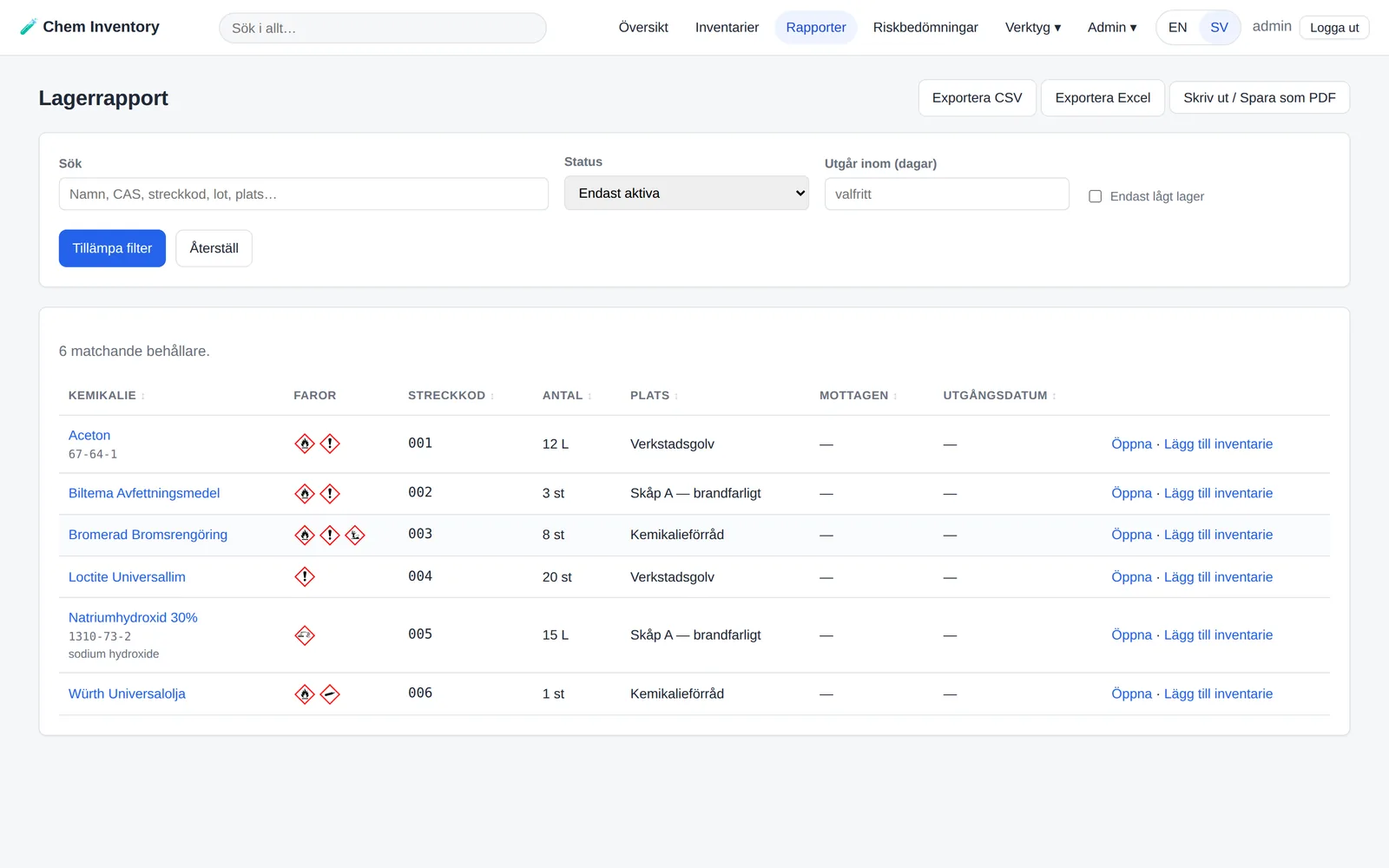The height and width of the screenshot is (868, 1389).
Task: Click Lägg till inventarie for Würth Universalolja
Action: point(1218,694)
